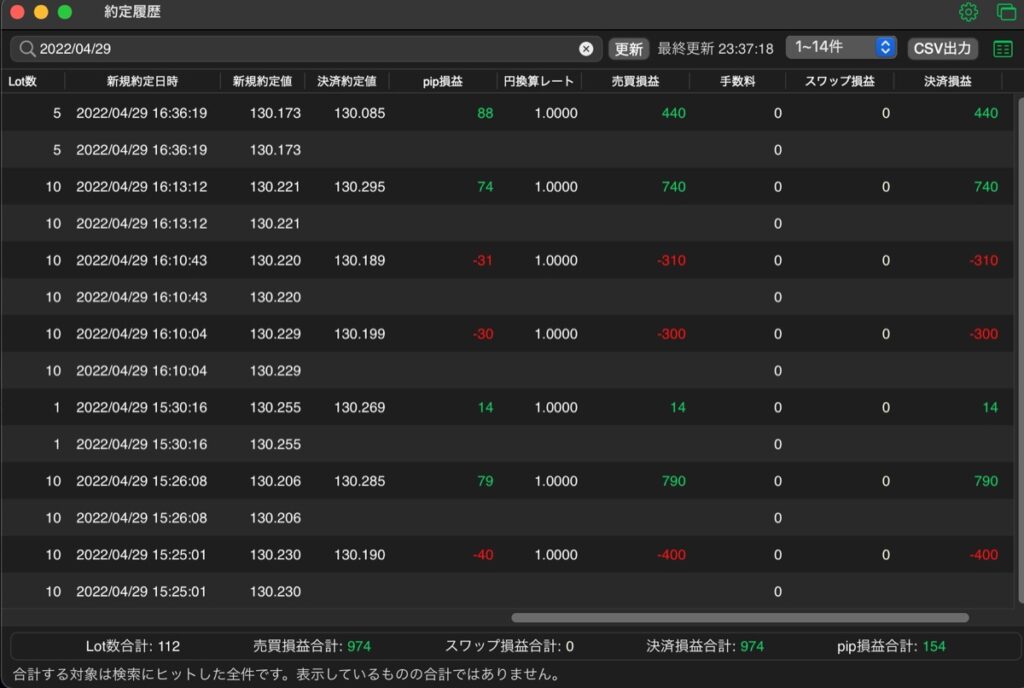Maximize window with green button
1024x688 pixels.
click(65, 12)
